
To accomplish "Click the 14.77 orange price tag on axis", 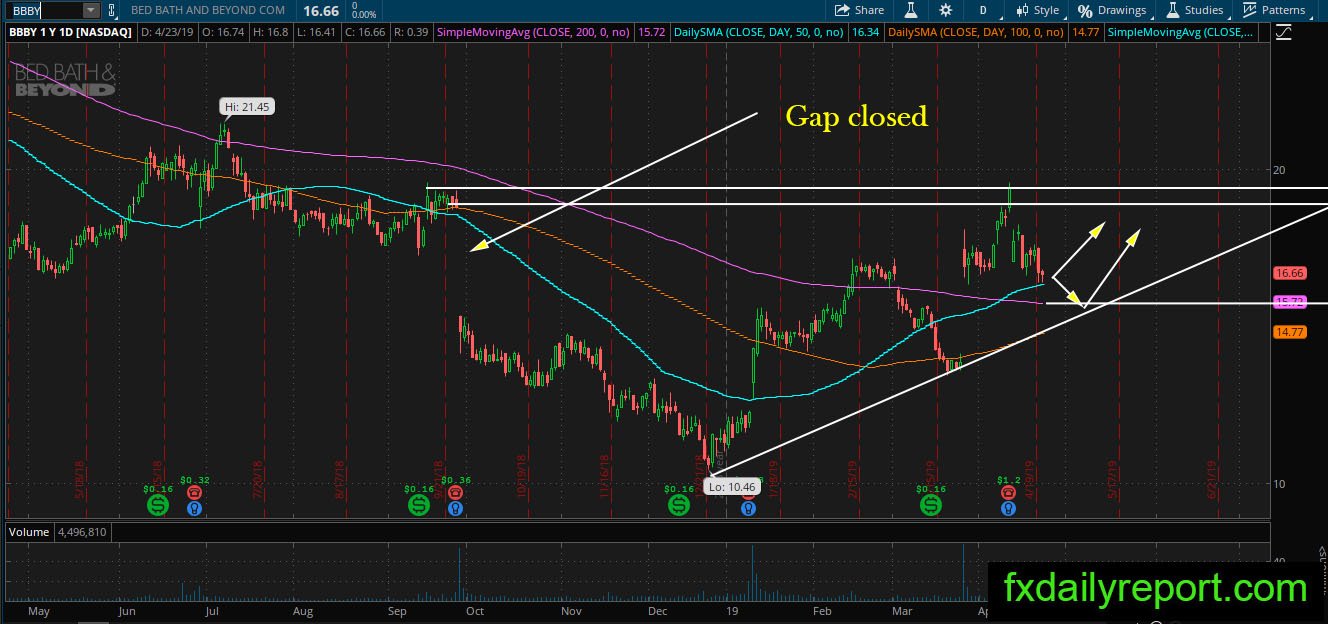I will pos(1290,333).
